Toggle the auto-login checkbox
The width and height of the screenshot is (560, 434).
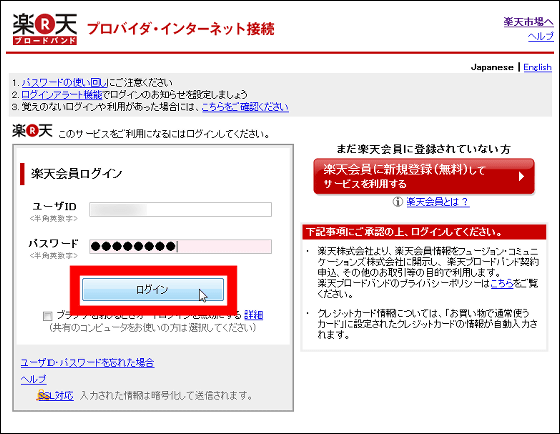tap(48, 316)
